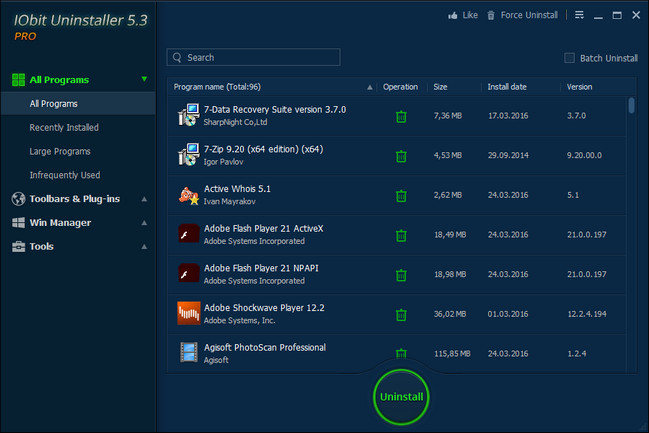
Task: Expand the Tools section arrow
Action: [144, 247]
